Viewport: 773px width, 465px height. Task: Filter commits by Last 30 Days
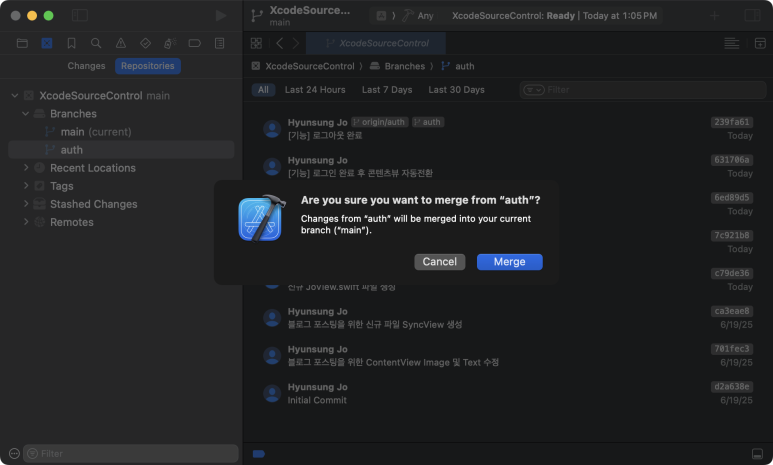click(x=457, y=90)
